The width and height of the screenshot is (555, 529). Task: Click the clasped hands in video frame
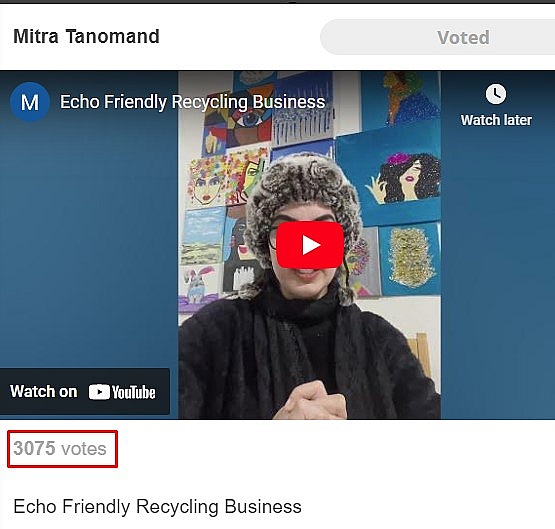(x=311, y=400)
